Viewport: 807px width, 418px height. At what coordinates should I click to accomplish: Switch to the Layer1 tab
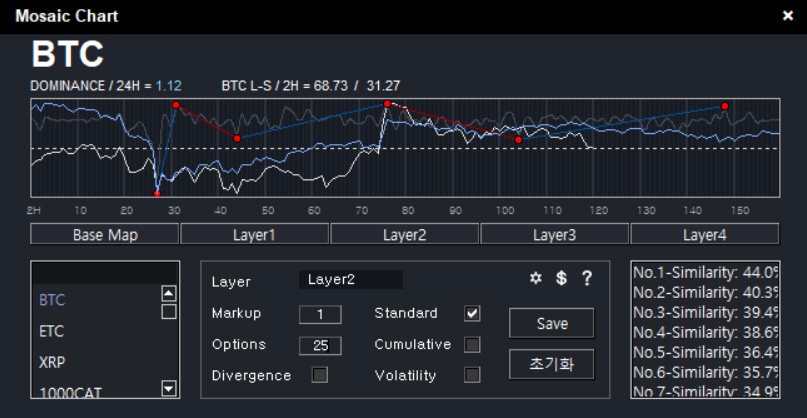pos(254,235)
